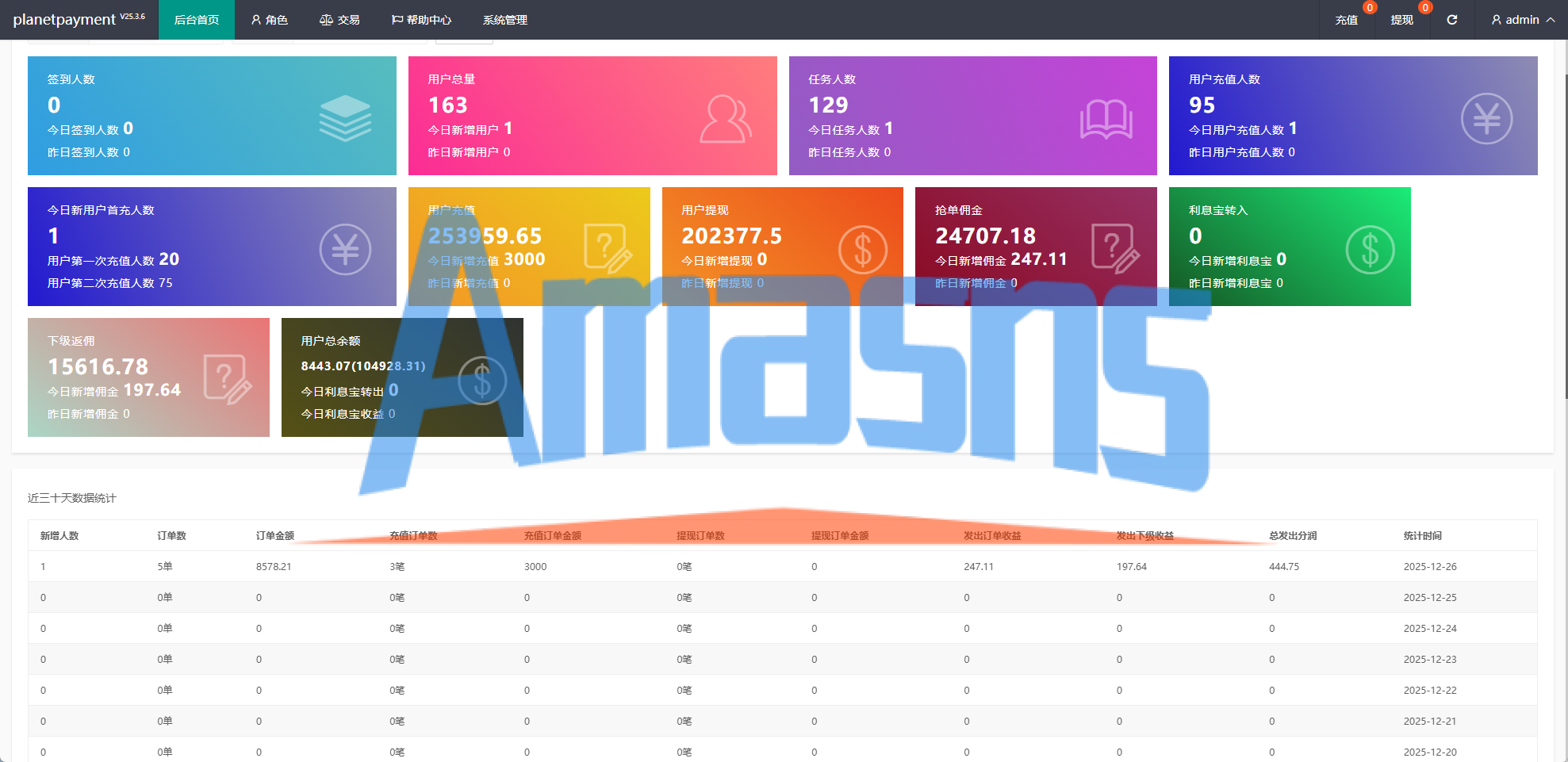Click the layers icon on 签到人数 card
This screenshot has width=1568, height=762.
(345, 118)
